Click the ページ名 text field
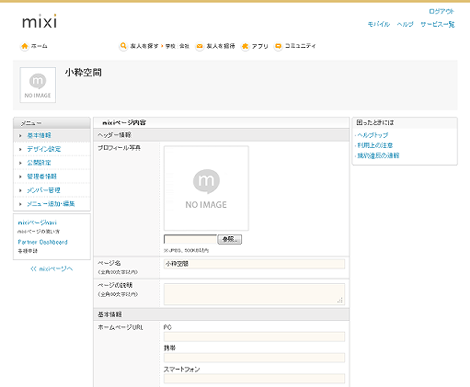This screenshot has height=387, width=470. pos(254,264)
